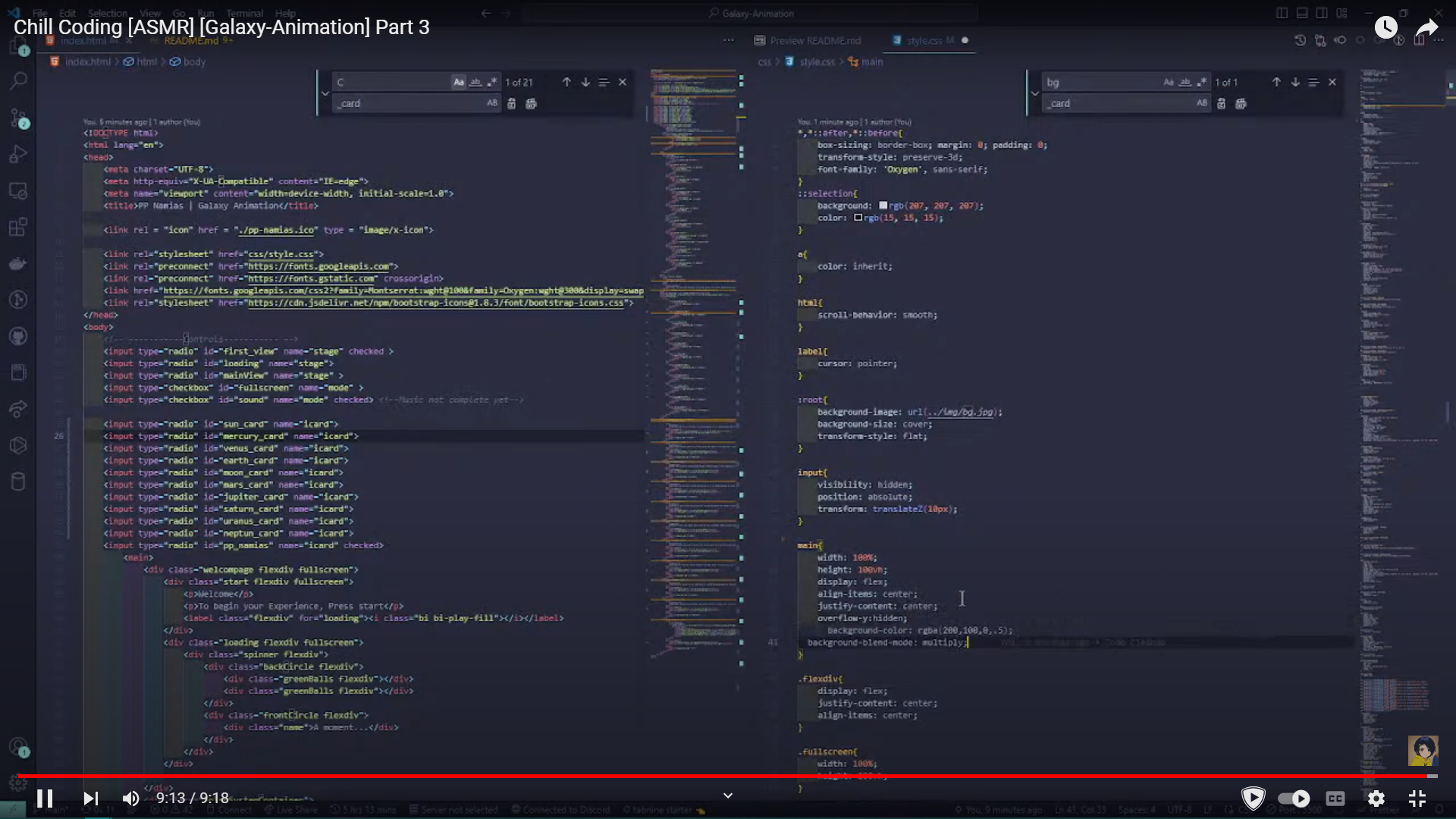Seek on the red progress bar
Image resolution: width=1456 pixels, height=819 pixels.
point(728,776)
